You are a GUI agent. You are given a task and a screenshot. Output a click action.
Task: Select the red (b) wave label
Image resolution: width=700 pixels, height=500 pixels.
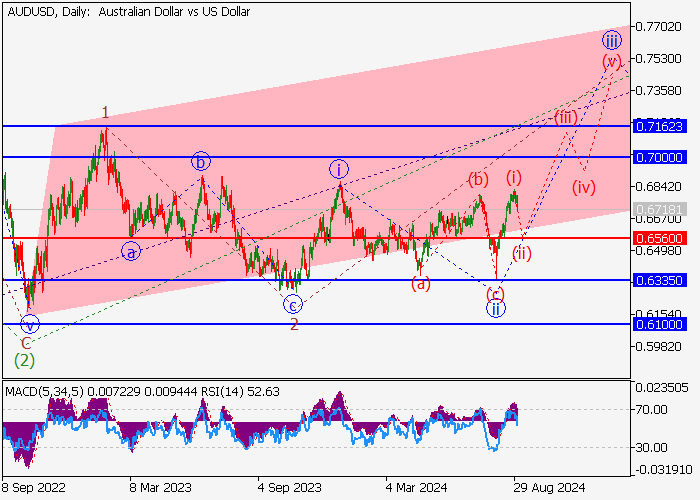point(478,180)
